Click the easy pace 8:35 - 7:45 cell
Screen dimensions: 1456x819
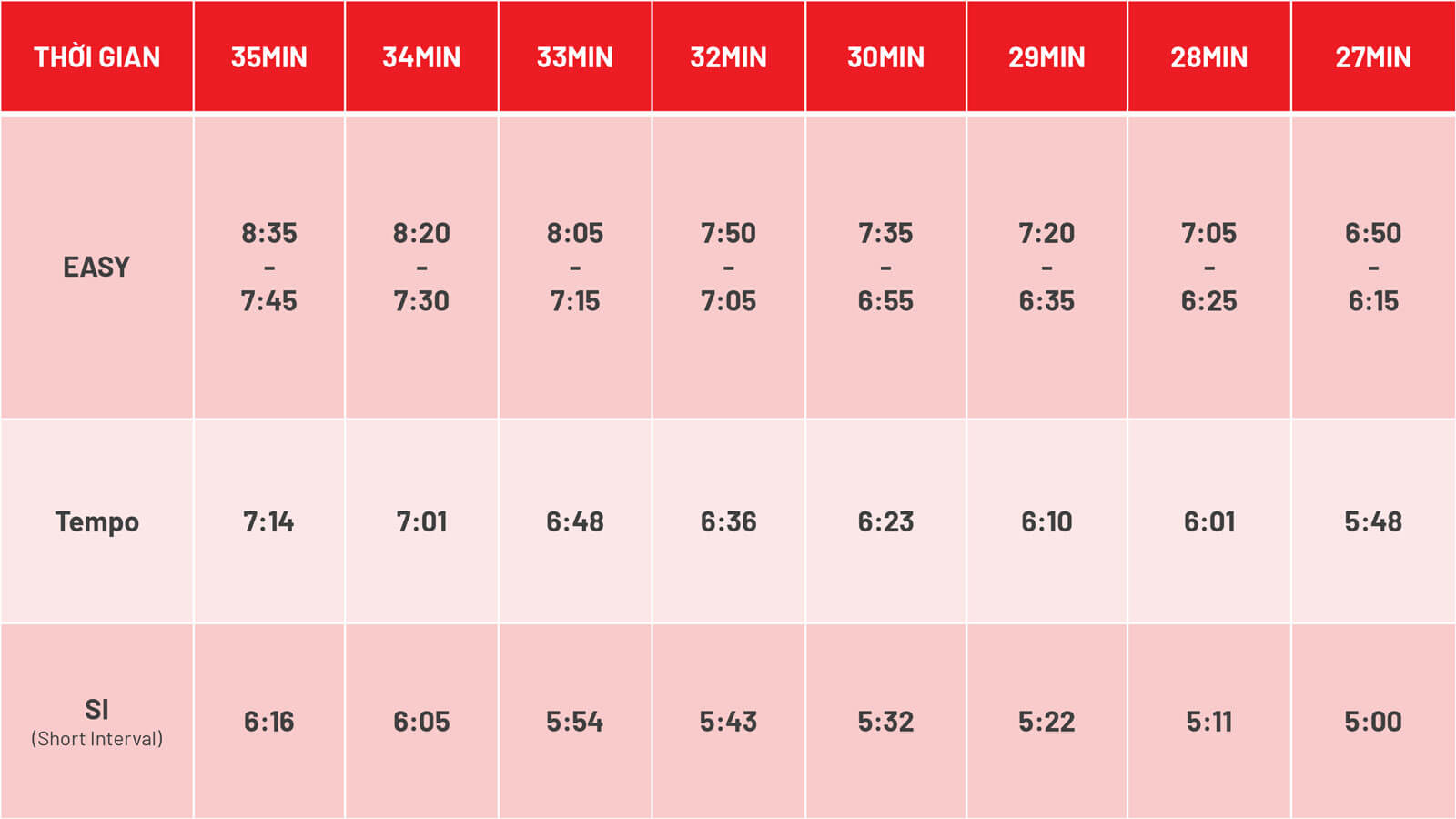269,267
